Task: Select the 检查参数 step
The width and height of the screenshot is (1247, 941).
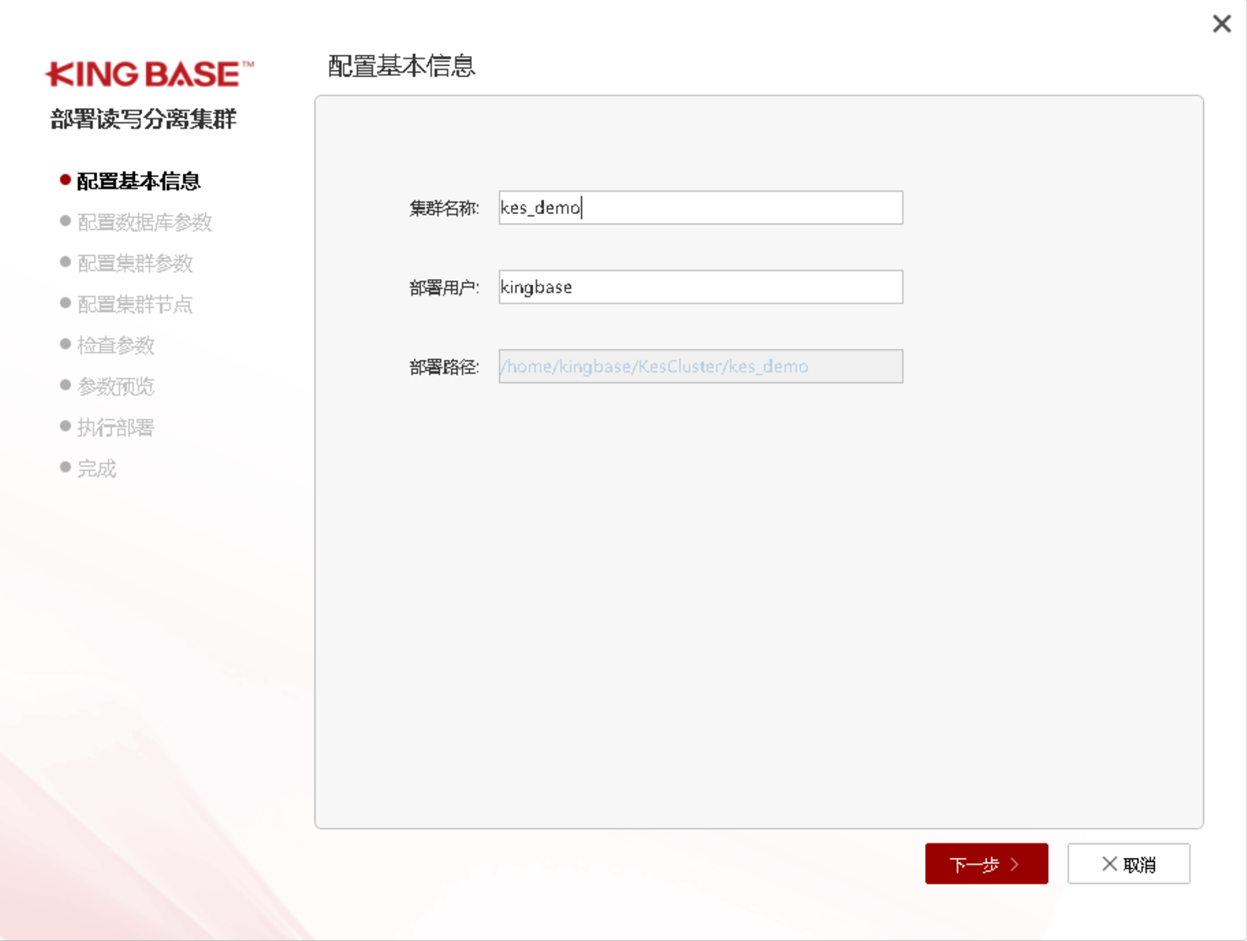Action: click(115, 345)
